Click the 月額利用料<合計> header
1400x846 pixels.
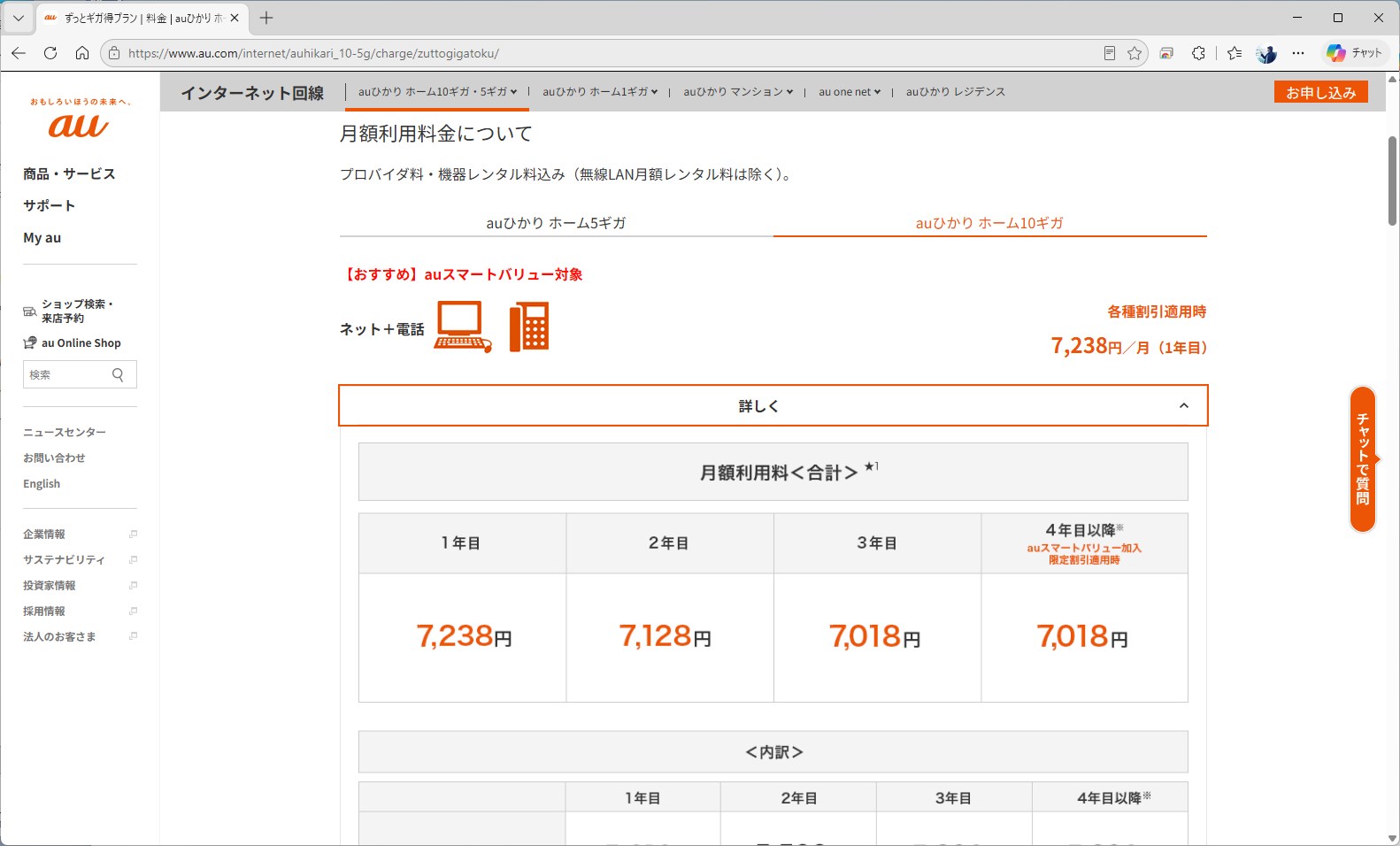pyautogui.click(x=773, y=472)
